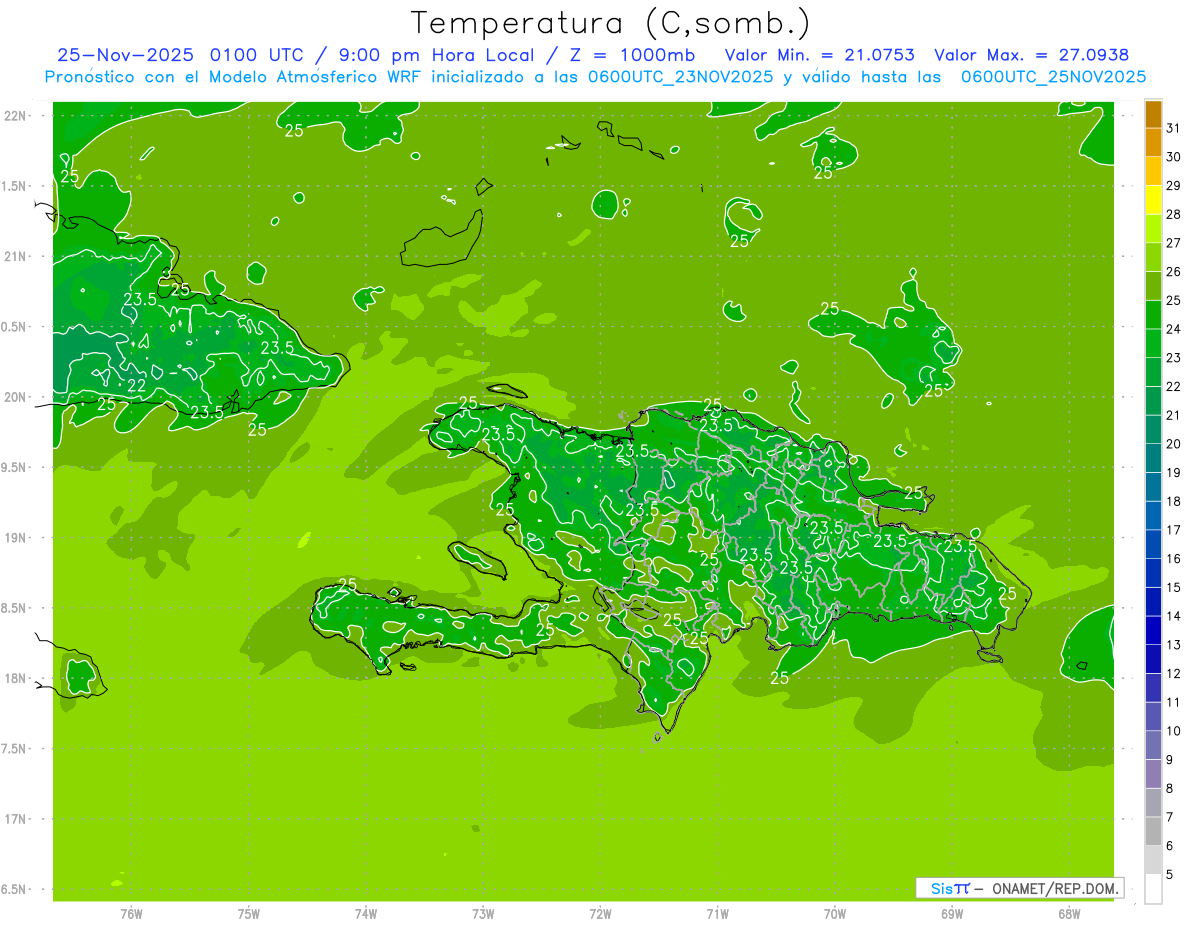Screen dimensions: 1200x927
Task: Click the 21N latitude label
Action: [16, 256]
